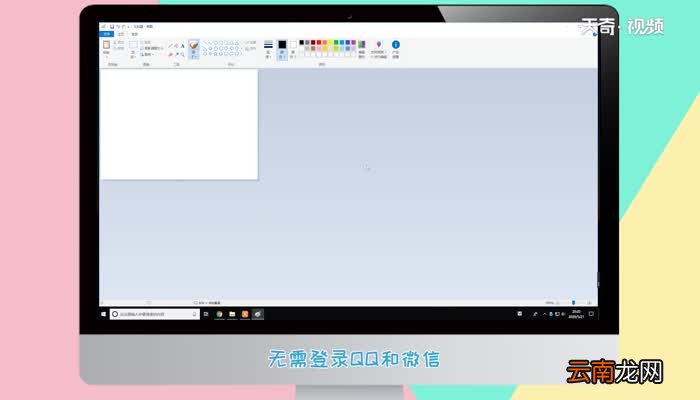
Task: Open the blue File tab in Paint
Action: click(106, 34)
